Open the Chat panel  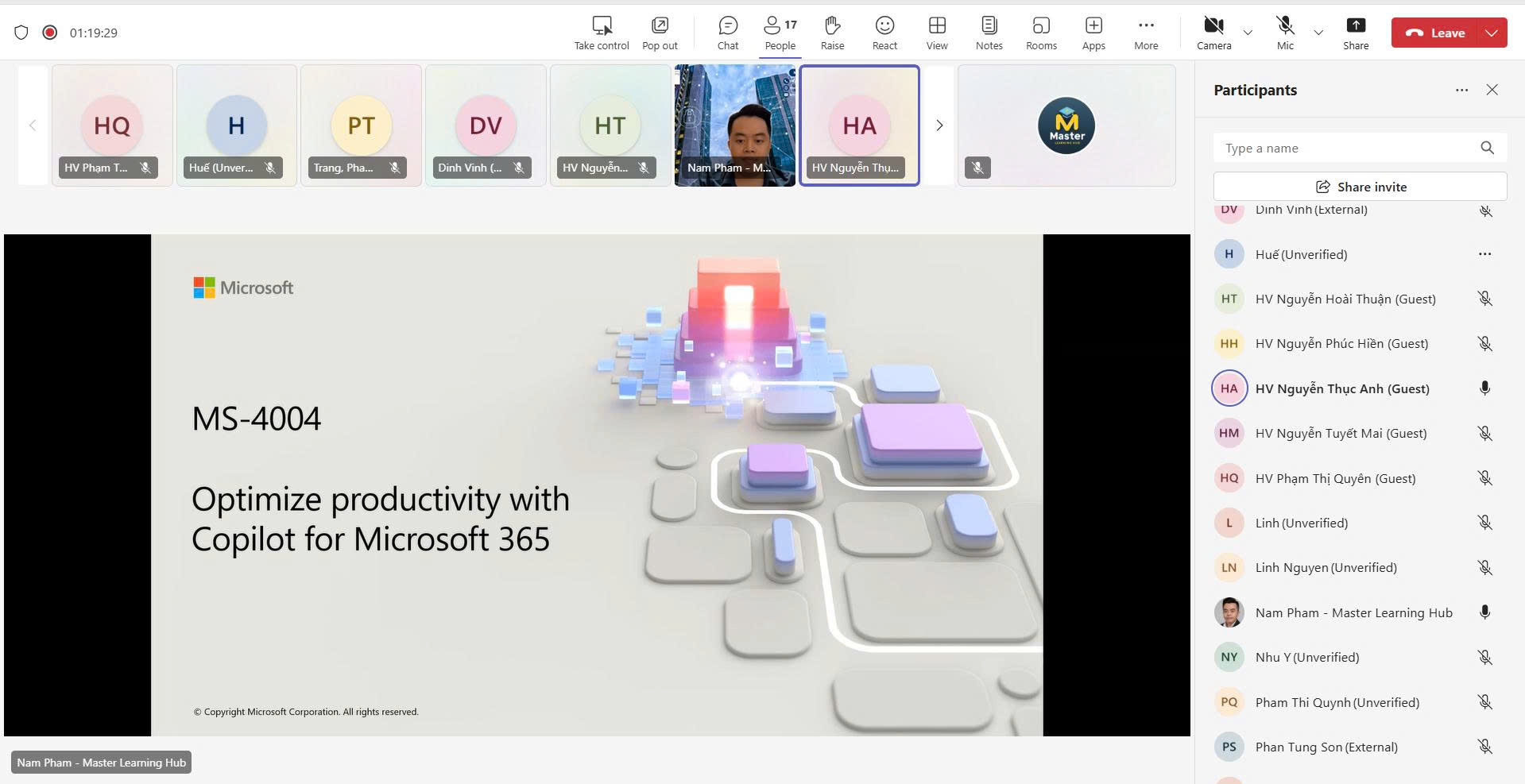pyautogui.click(x=727, y=33)
